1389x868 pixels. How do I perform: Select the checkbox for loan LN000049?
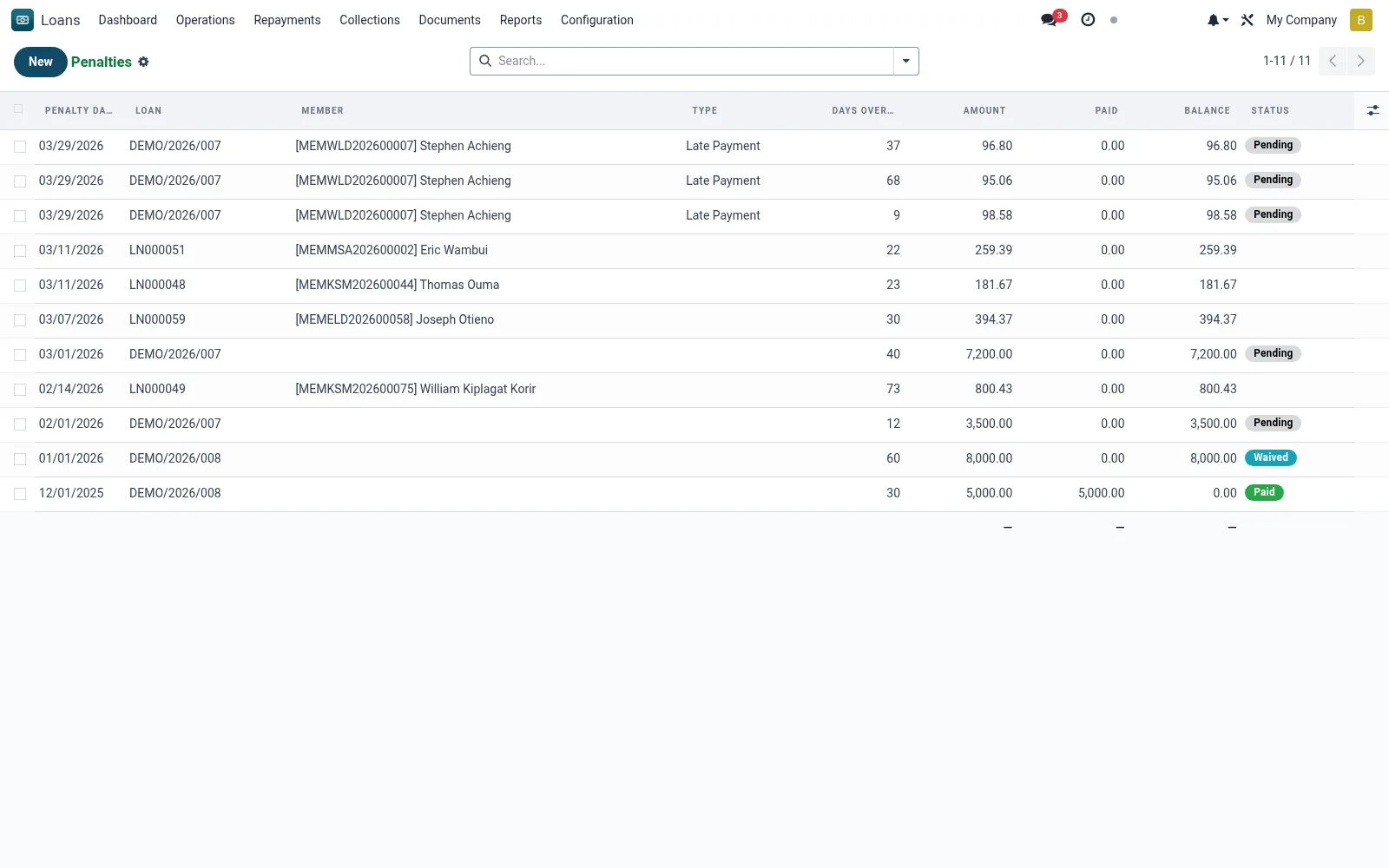pyautogui.click(x=20, y=390)
